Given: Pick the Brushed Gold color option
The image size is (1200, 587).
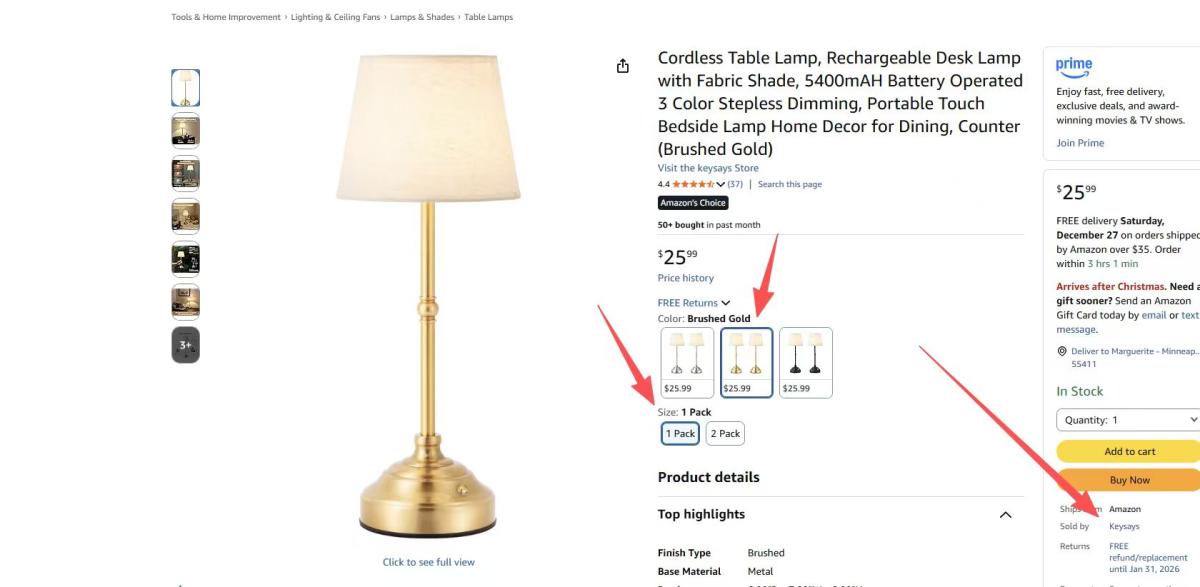Looking at the screenshot, I should coord(746,362).
